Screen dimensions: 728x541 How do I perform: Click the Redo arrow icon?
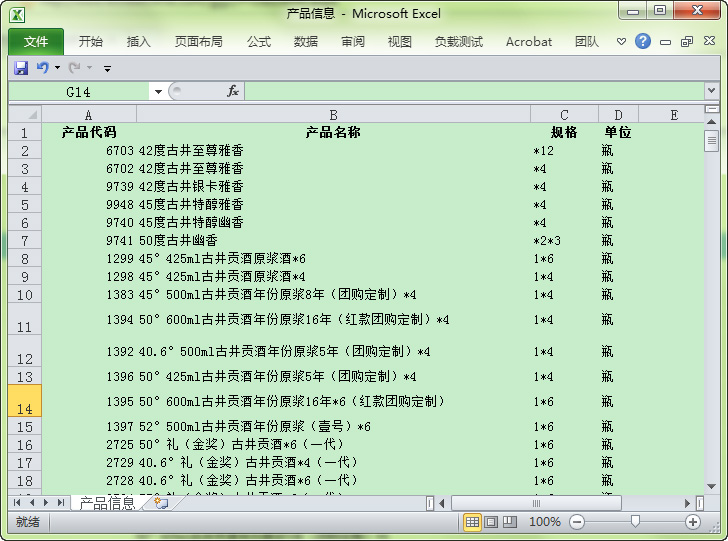click(74, 68)
